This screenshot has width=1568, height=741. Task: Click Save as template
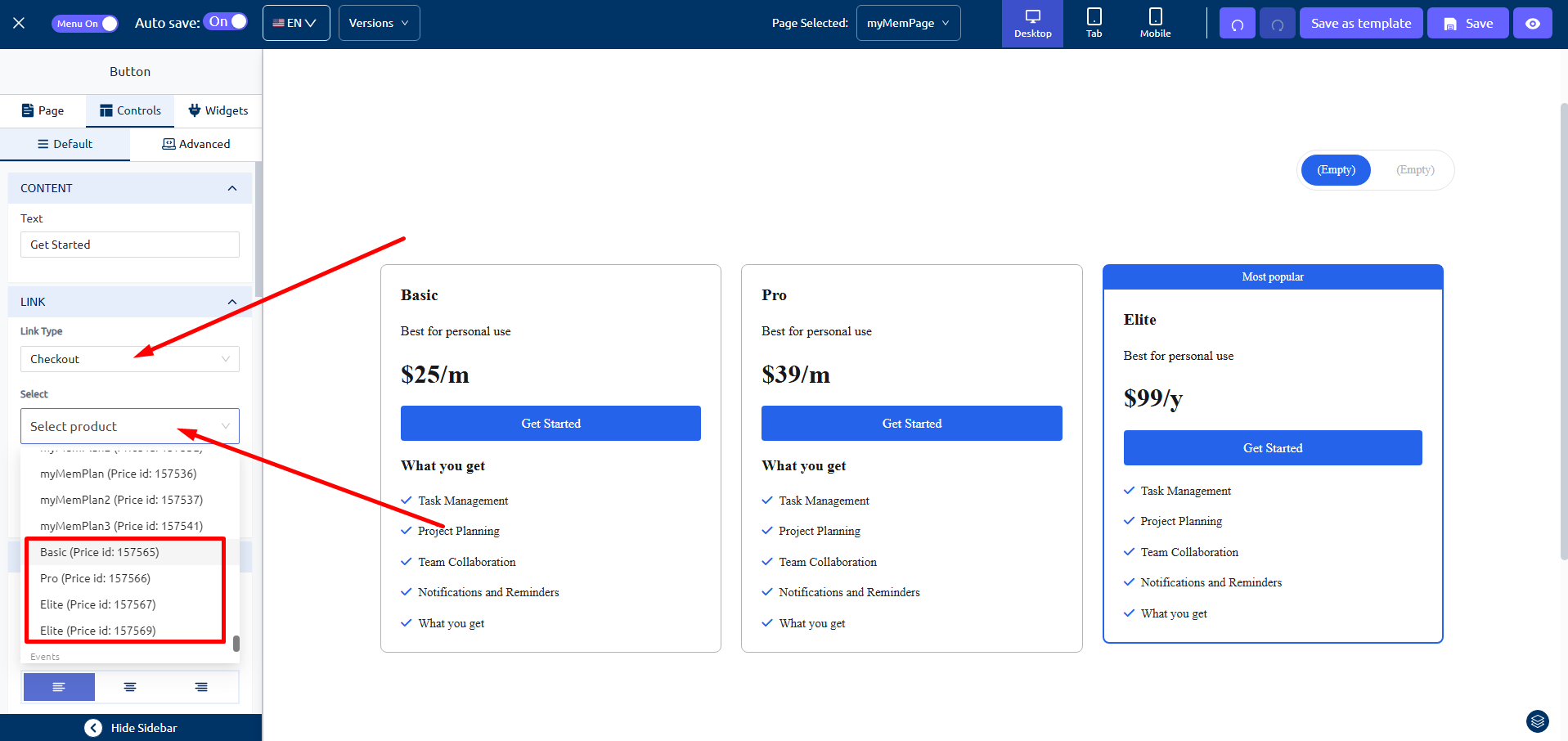(1361, 24)
